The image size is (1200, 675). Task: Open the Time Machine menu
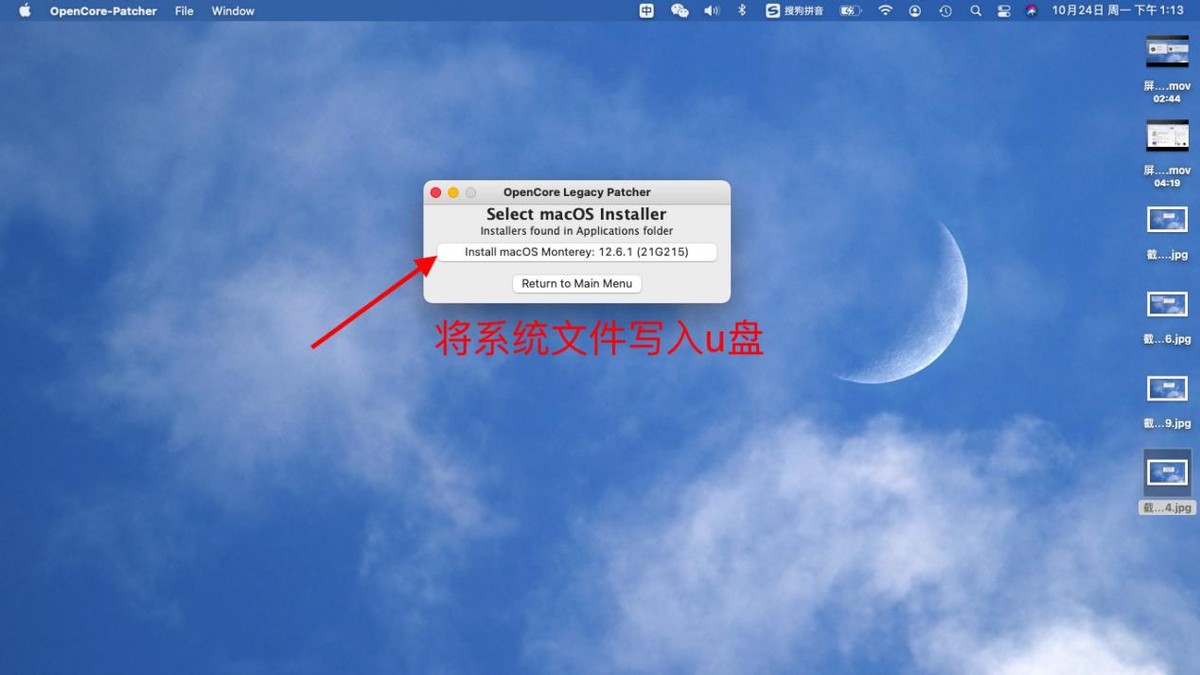click(944, 11)
